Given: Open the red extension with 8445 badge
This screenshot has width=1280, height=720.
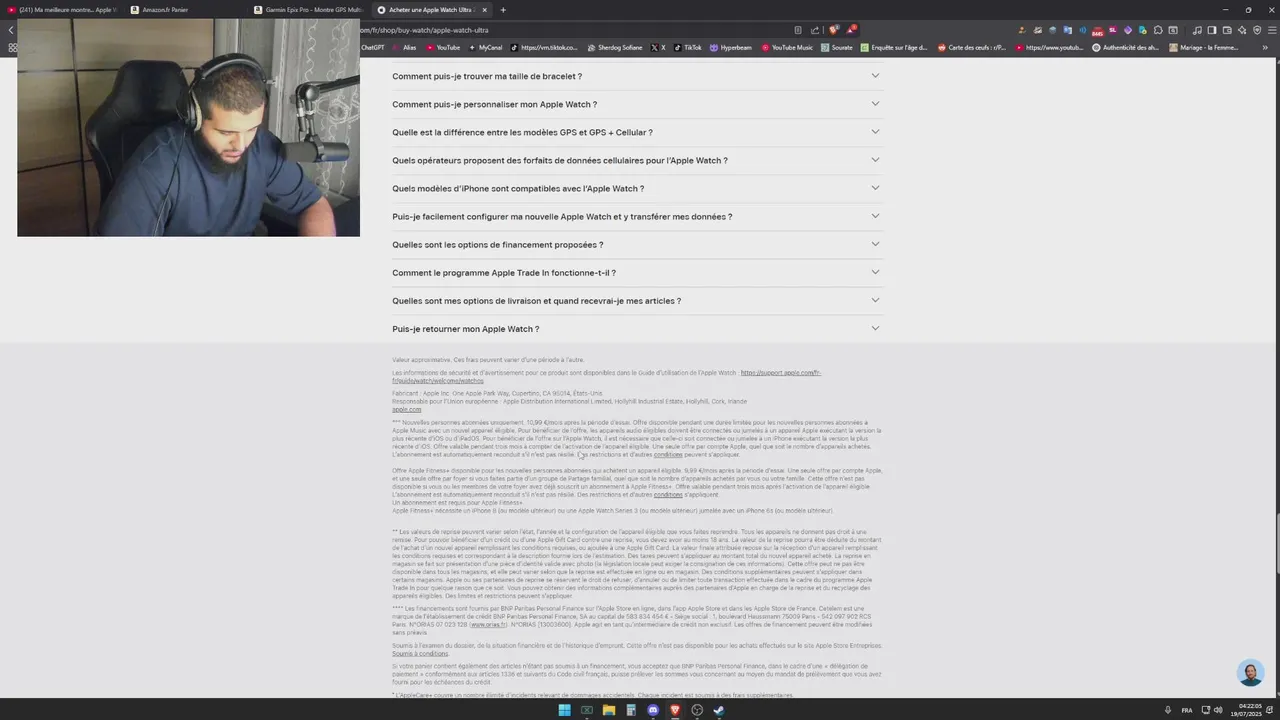Looking at the screenshot, I should (1097, 31).
